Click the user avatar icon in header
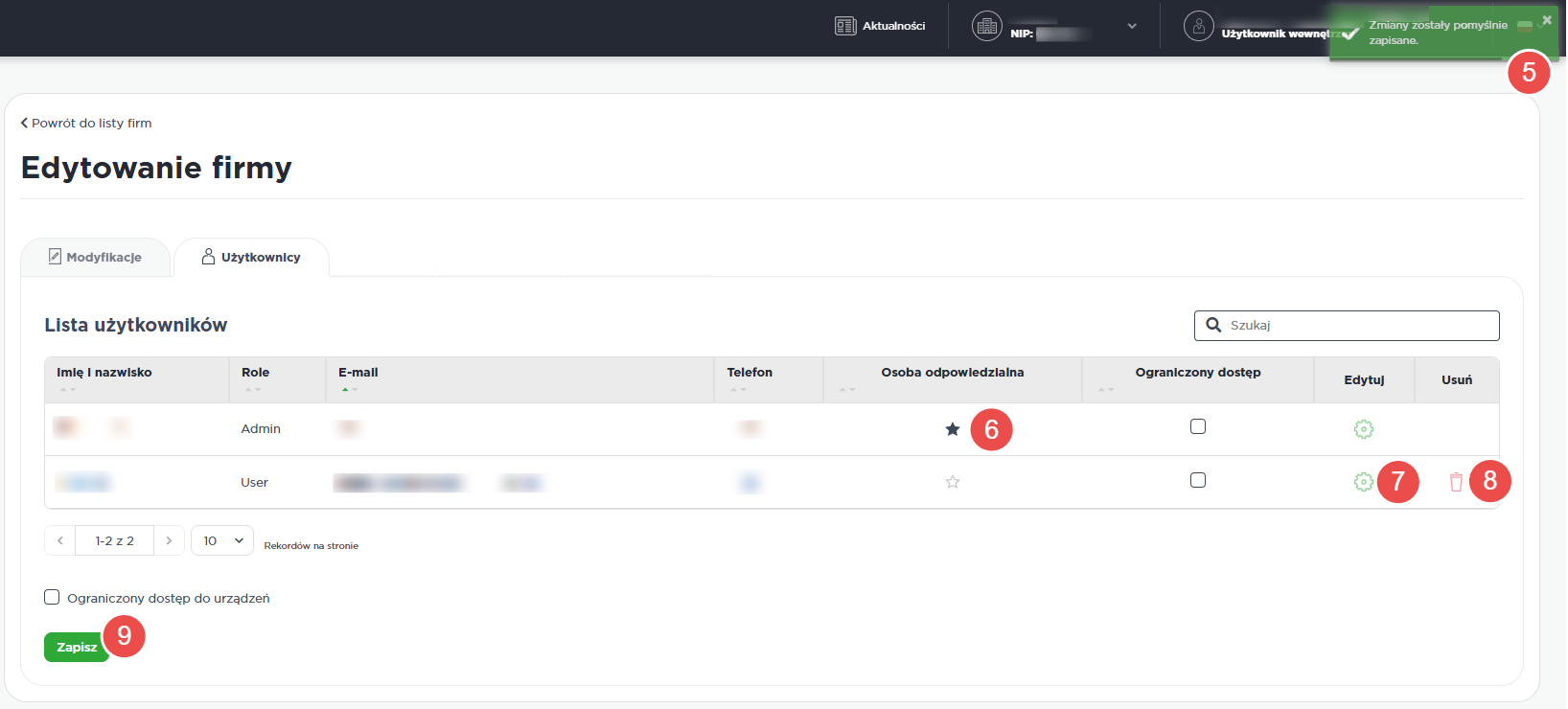The height and width of the screenshot is (709, 1568). (x=1198, y=26)
